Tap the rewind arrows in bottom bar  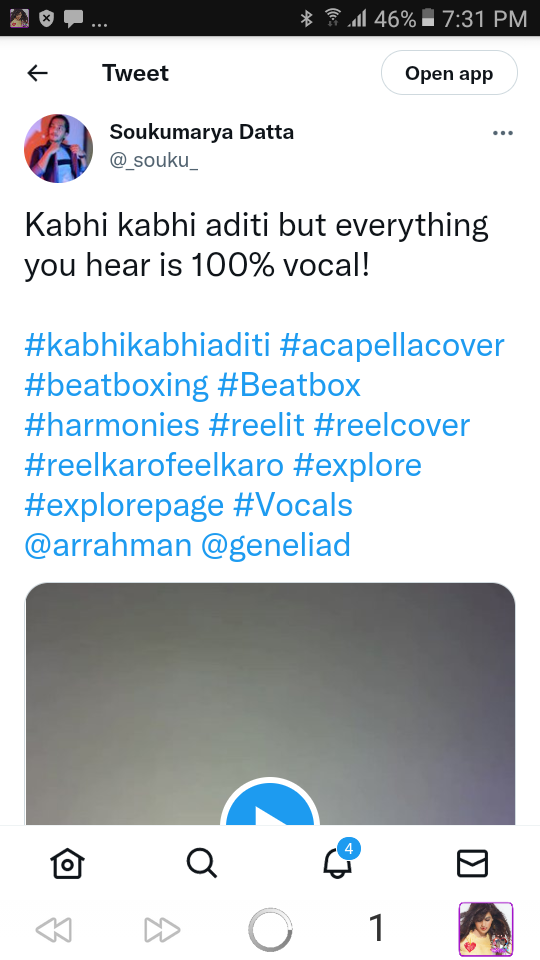click(54, 929)
